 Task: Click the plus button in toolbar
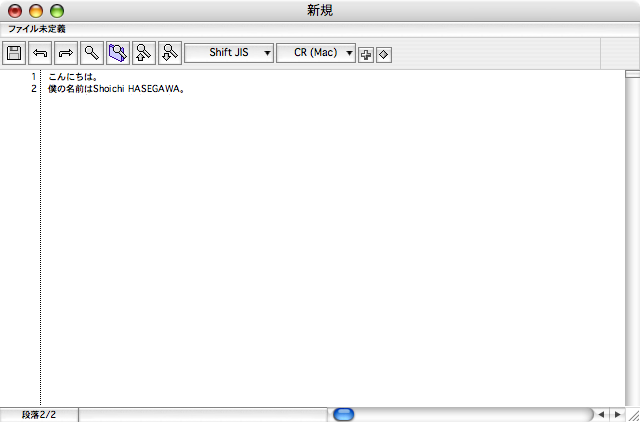[x=366, y=55]
